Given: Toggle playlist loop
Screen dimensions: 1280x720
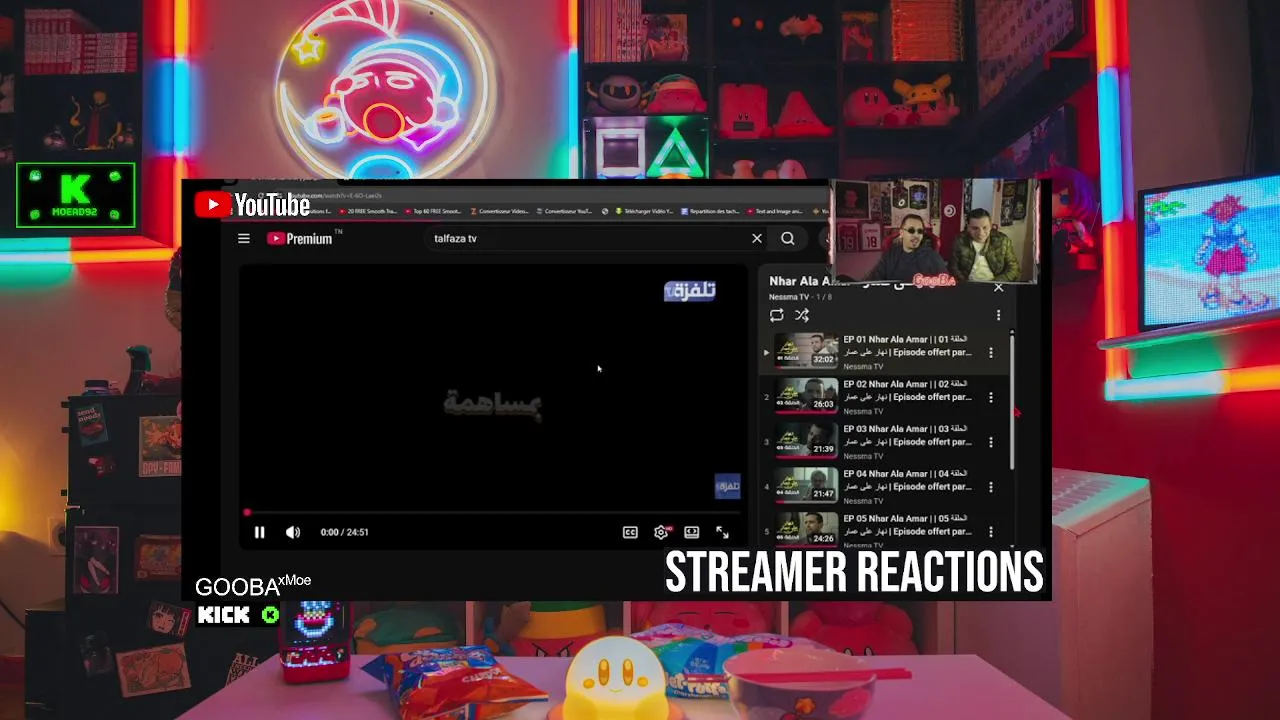Looking at the screenshot, I should 776,315.
